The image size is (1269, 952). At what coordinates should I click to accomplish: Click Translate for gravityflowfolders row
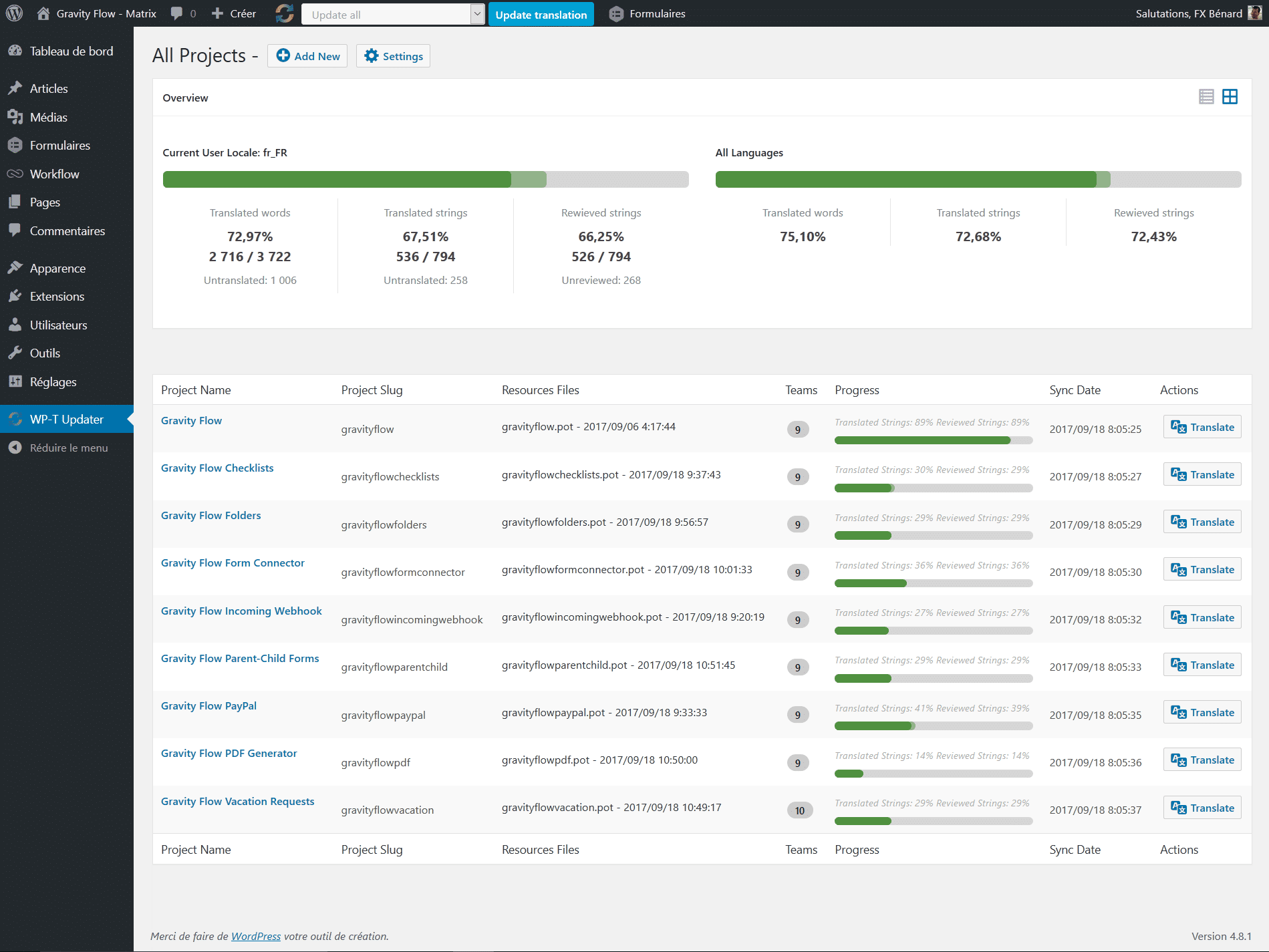coord(1202,522)
